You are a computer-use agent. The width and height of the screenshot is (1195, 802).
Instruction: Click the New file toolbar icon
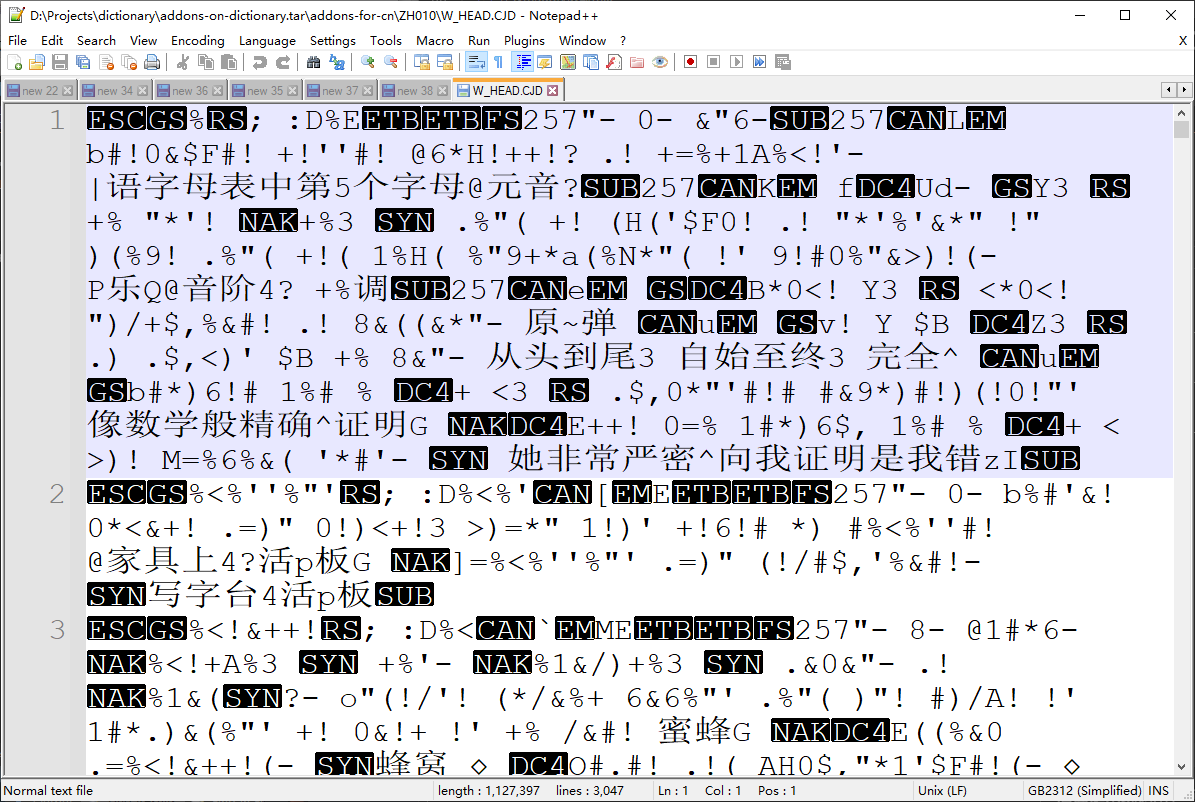pos(14,62)
